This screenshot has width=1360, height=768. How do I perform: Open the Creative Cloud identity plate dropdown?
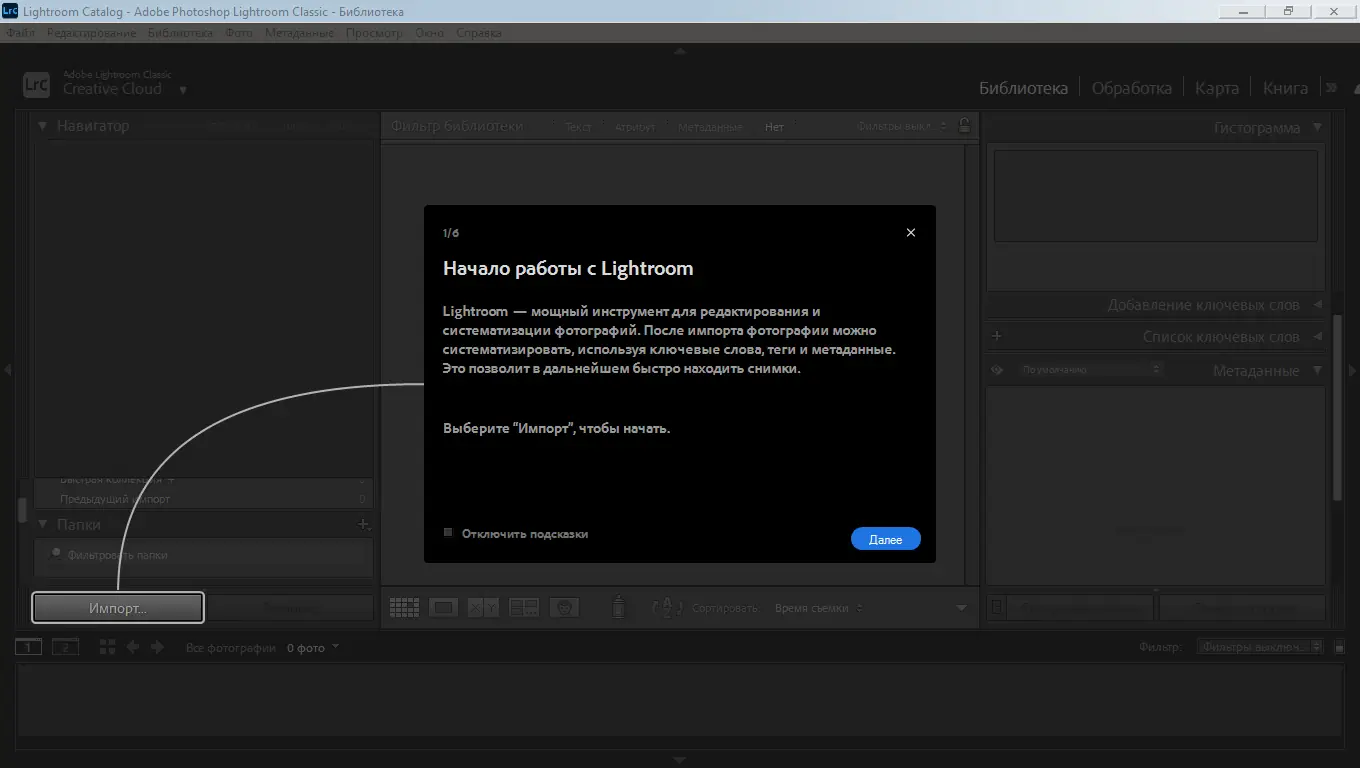[x=183, y=90]
